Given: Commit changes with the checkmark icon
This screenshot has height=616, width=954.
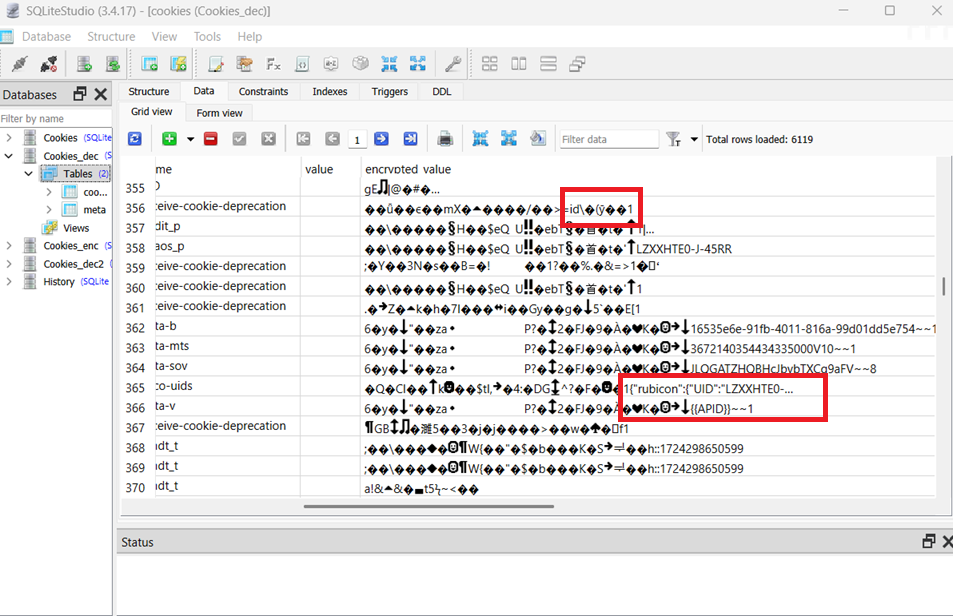Looking at the screenshot, I should pyautogui.click(x=240, y=139).
